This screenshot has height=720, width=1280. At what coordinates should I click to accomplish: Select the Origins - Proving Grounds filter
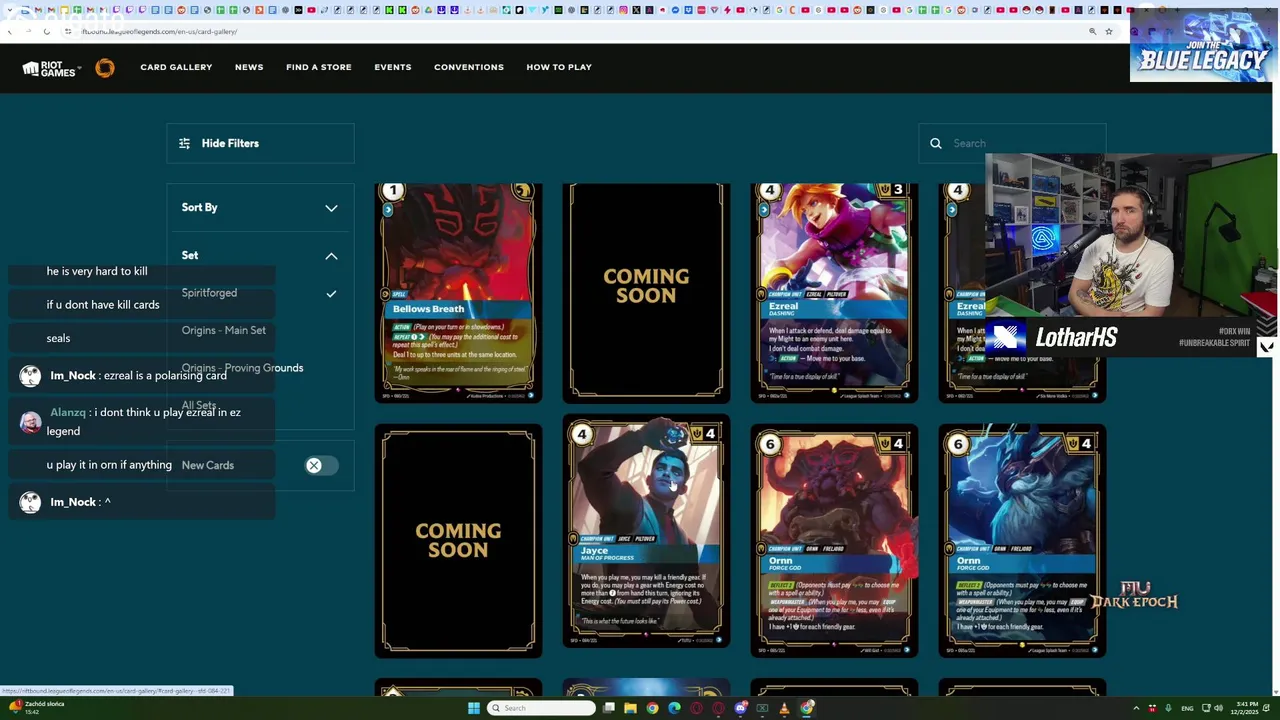[x=242, y=368]
